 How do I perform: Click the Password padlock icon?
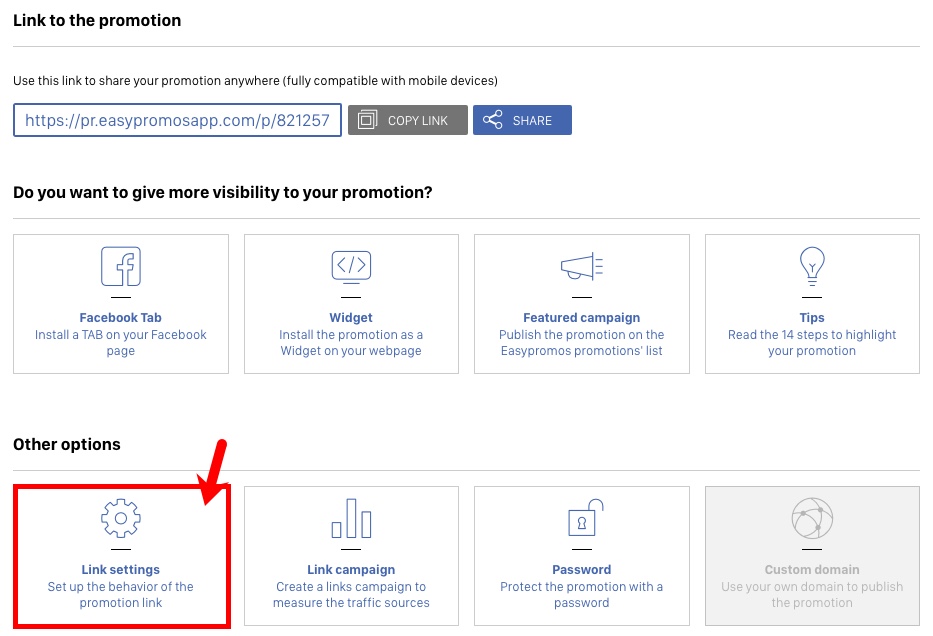(581, 518)
